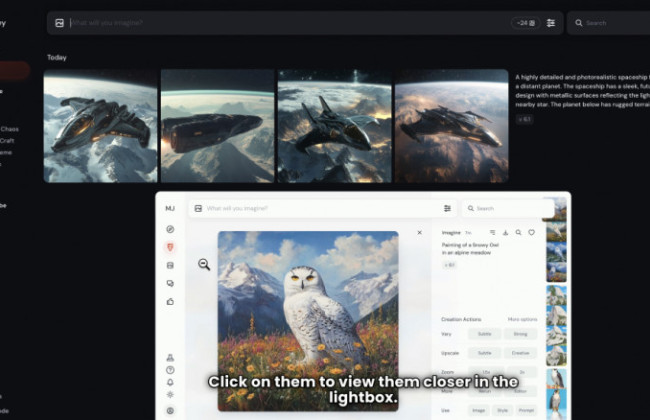The image size is (650, 420).
Task: Open settings sliders icon in dark prompt bar
Action: [550, 22]
